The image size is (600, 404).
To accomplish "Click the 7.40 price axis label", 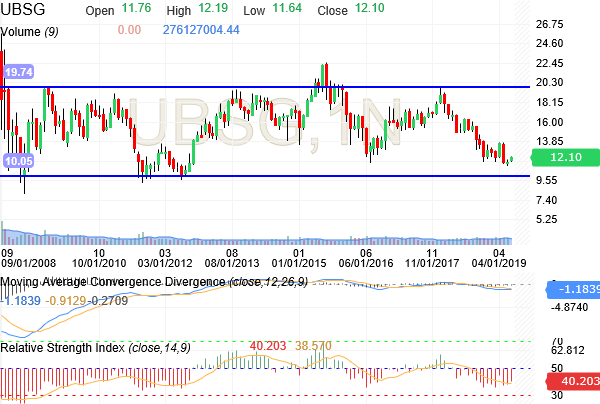I will pos(546,200).
